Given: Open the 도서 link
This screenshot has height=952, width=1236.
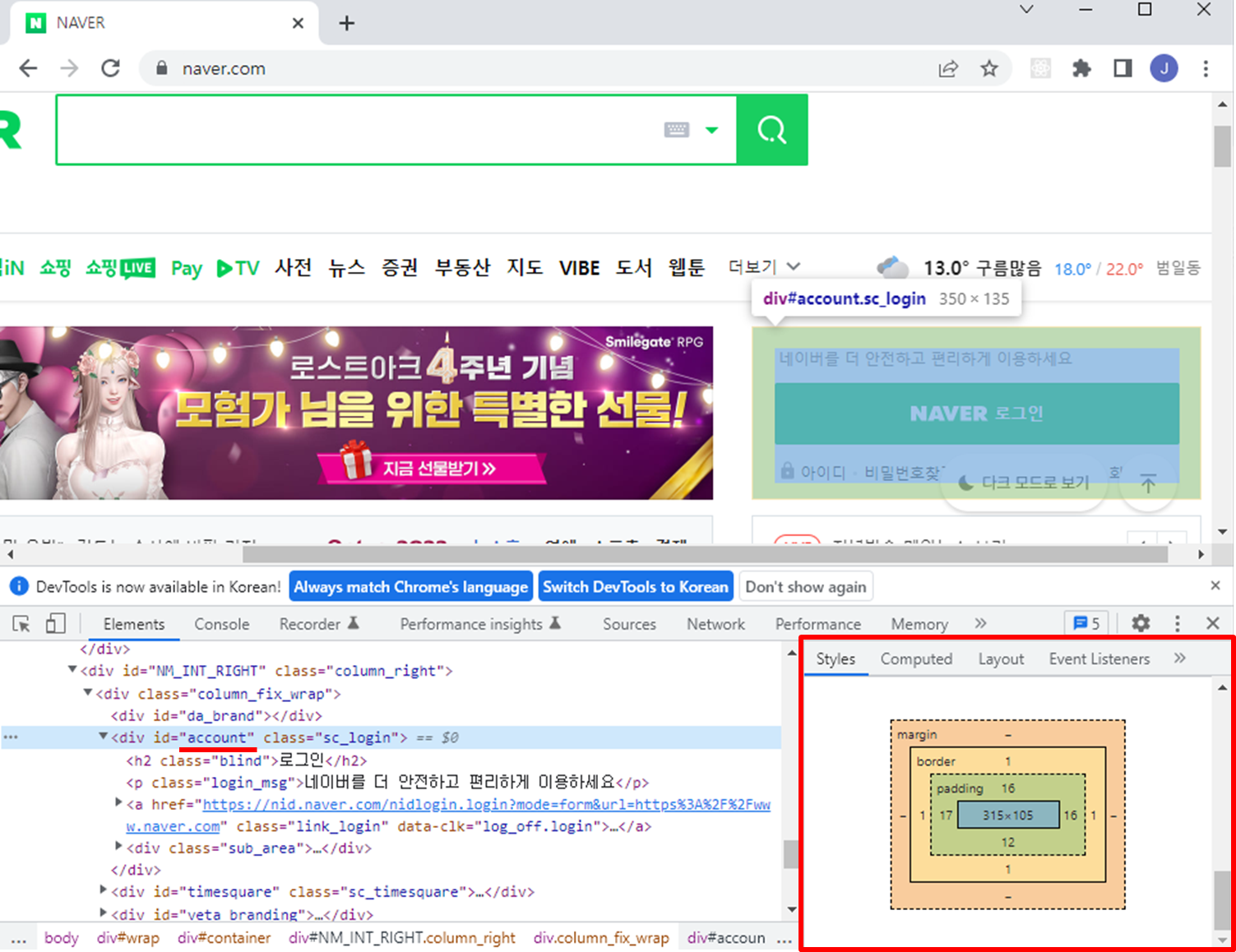Looking at the screenshot, I should tap(633, 268).
